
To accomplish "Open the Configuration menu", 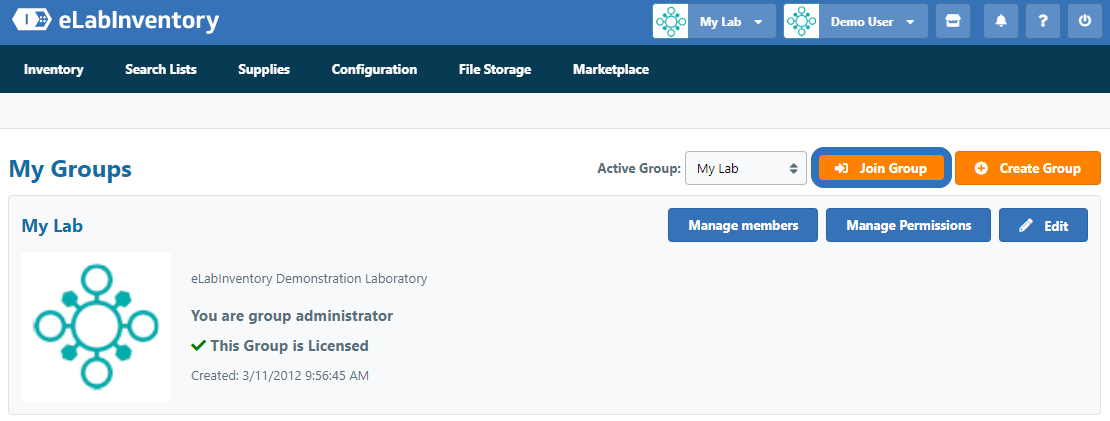I will coord(374,70).
